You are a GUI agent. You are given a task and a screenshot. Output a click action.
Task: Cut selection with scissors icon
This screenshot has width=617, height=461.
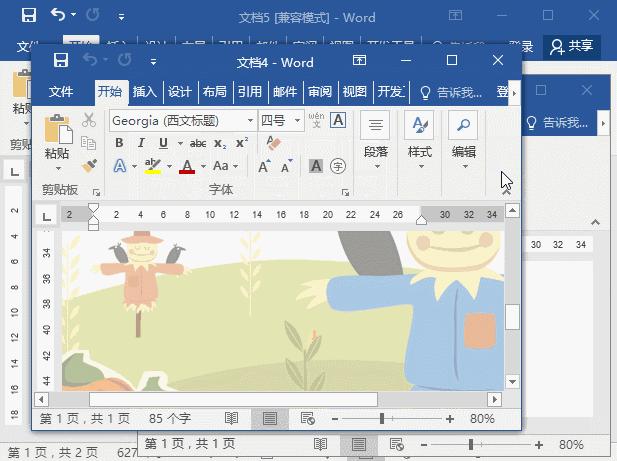[x=89, y=120]
